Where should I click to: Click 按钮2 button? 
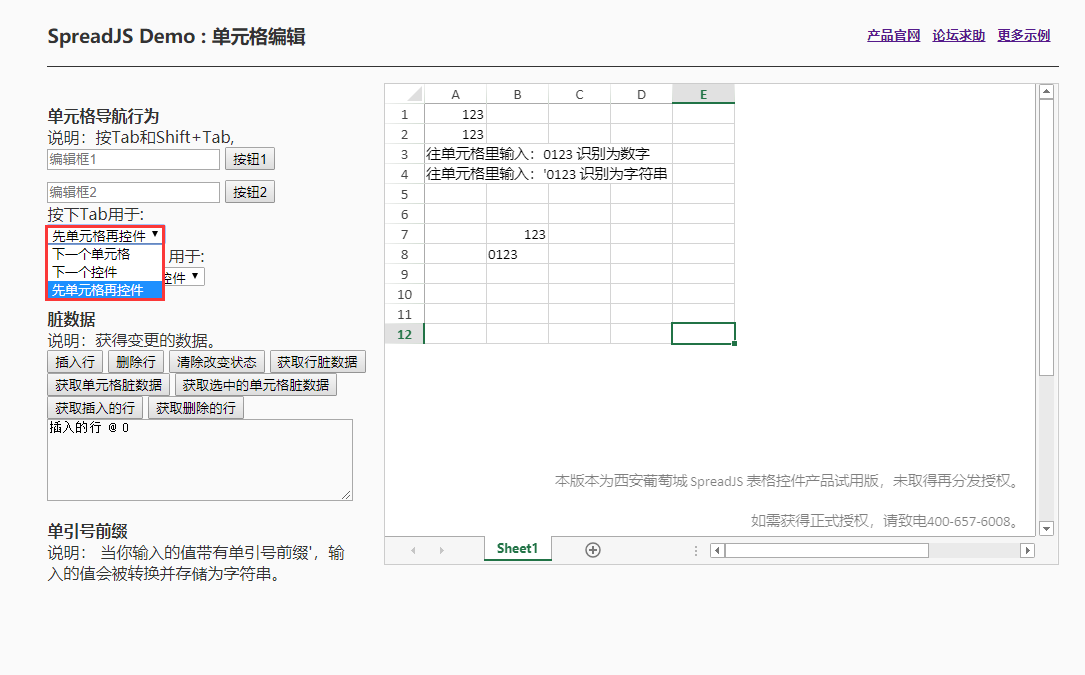click(250, 192)
